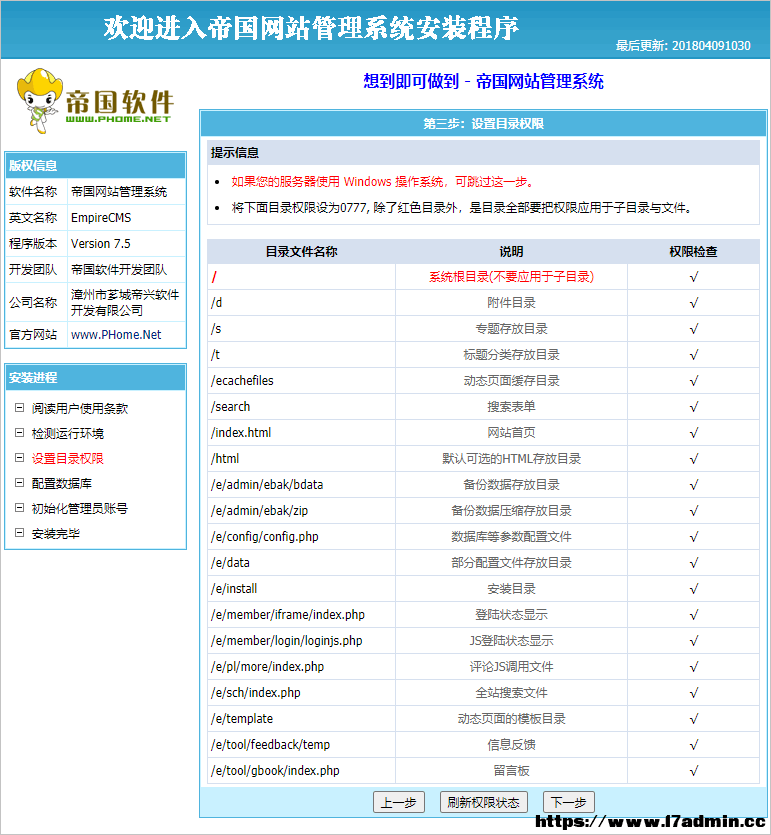Click the 版权信息 panel header

click(95, 166)
